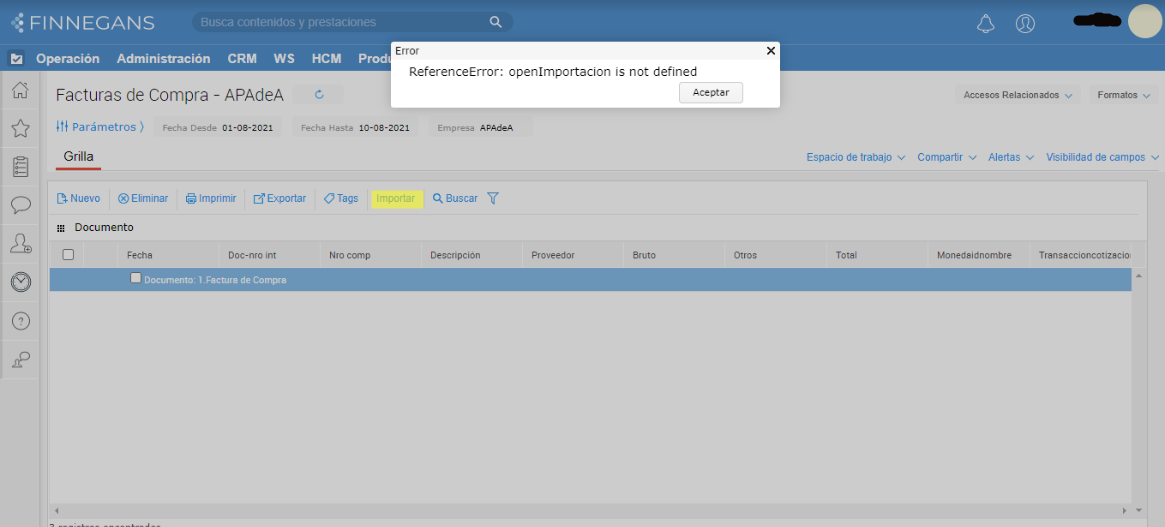
Task: Click the Nuevo button
Action: click(78, 198)
